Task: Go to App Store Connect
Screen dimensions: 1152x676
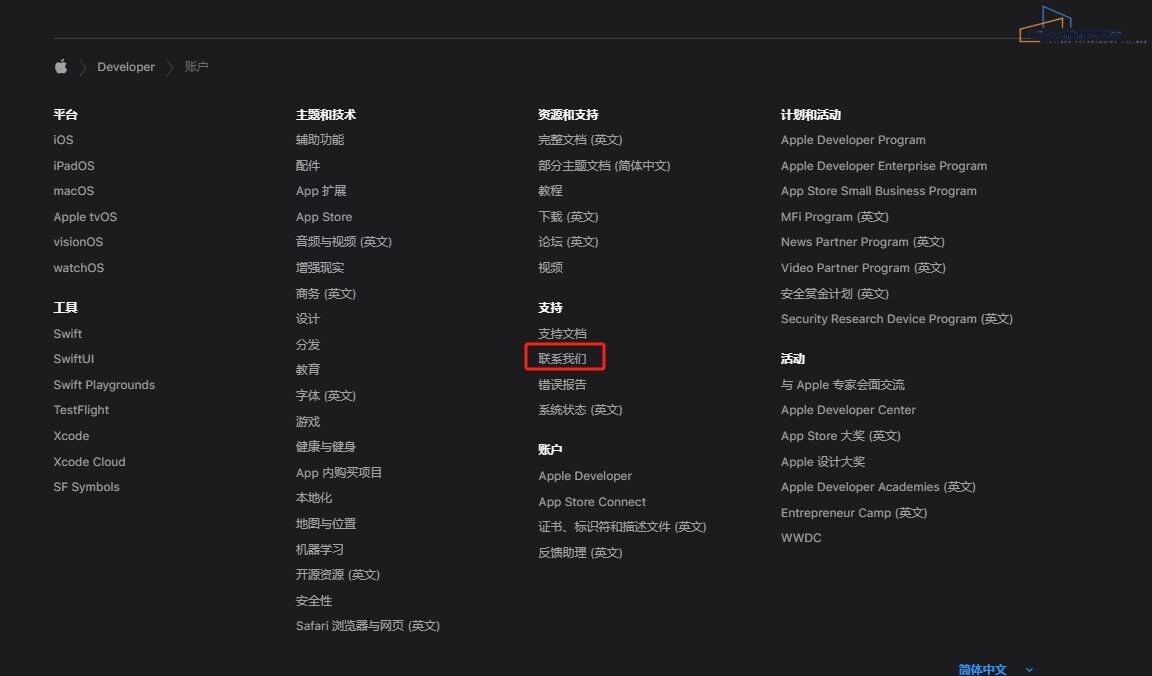Action: 592,502
